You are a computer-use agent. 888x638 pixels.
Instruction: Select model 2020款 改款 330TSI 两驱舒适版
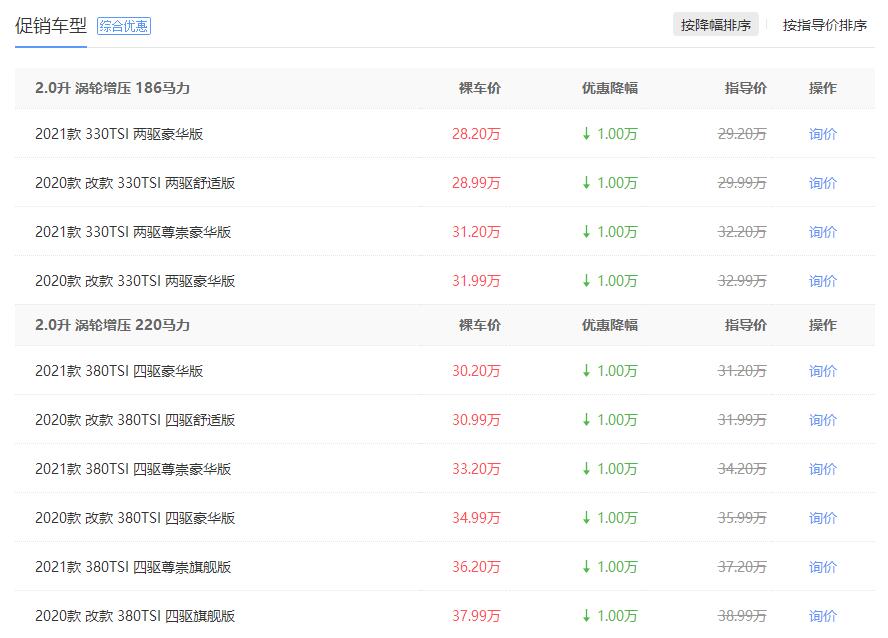point(135,183)
